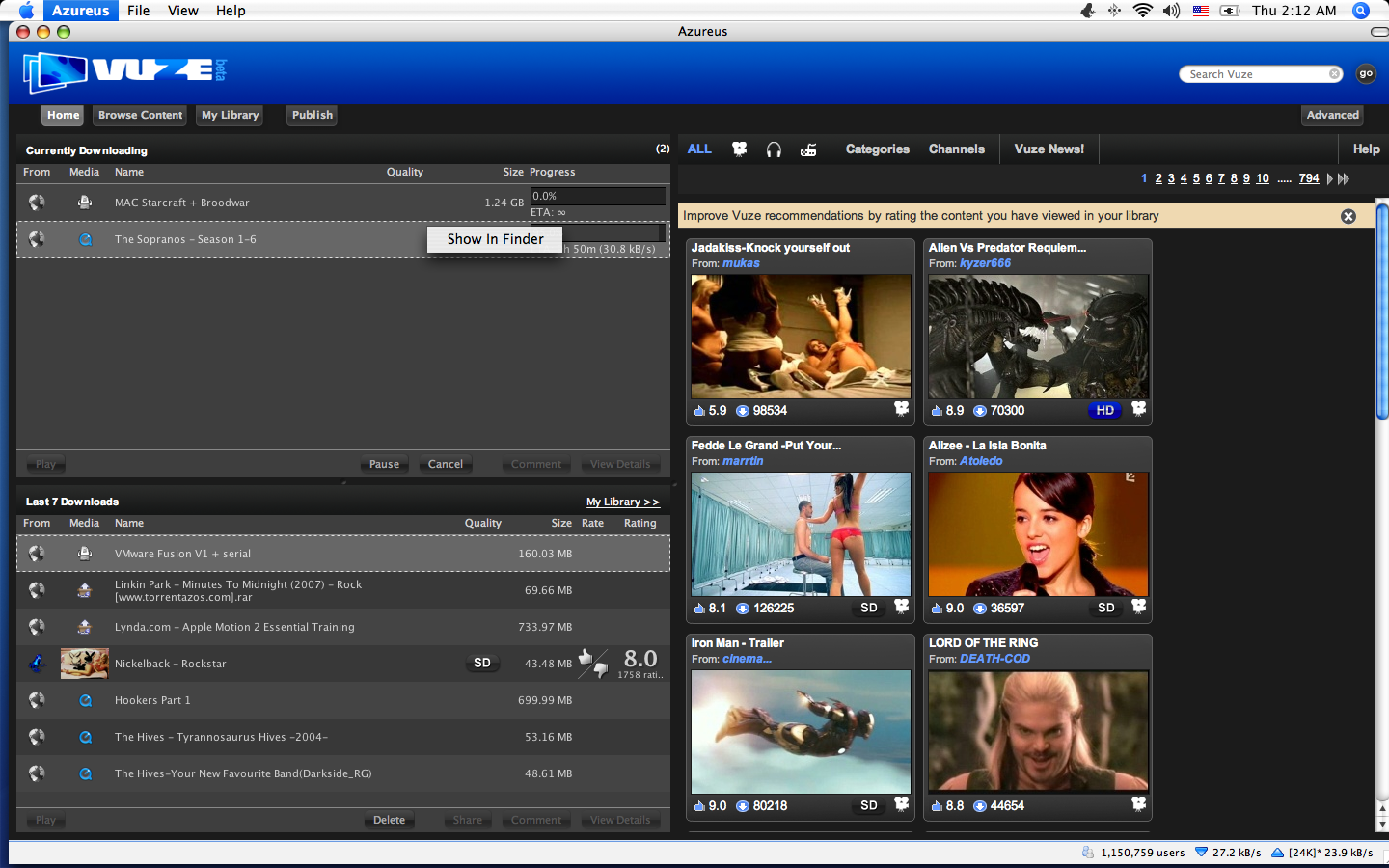Open the Publish tab
The width and height of the screenshot is (1389, 868).
tap(313, 115)
